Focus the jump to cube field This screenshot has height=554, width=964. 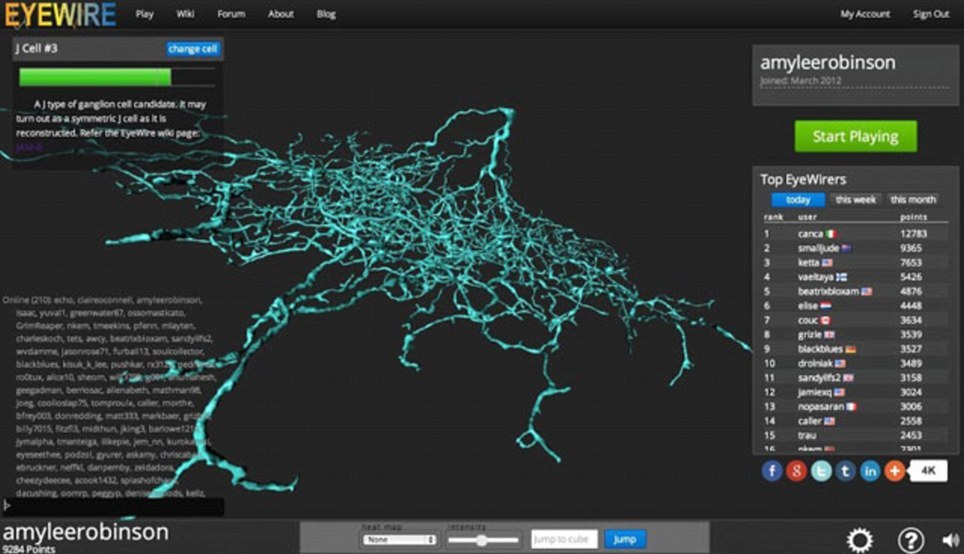pyautogui.click(x=564, y=539)
